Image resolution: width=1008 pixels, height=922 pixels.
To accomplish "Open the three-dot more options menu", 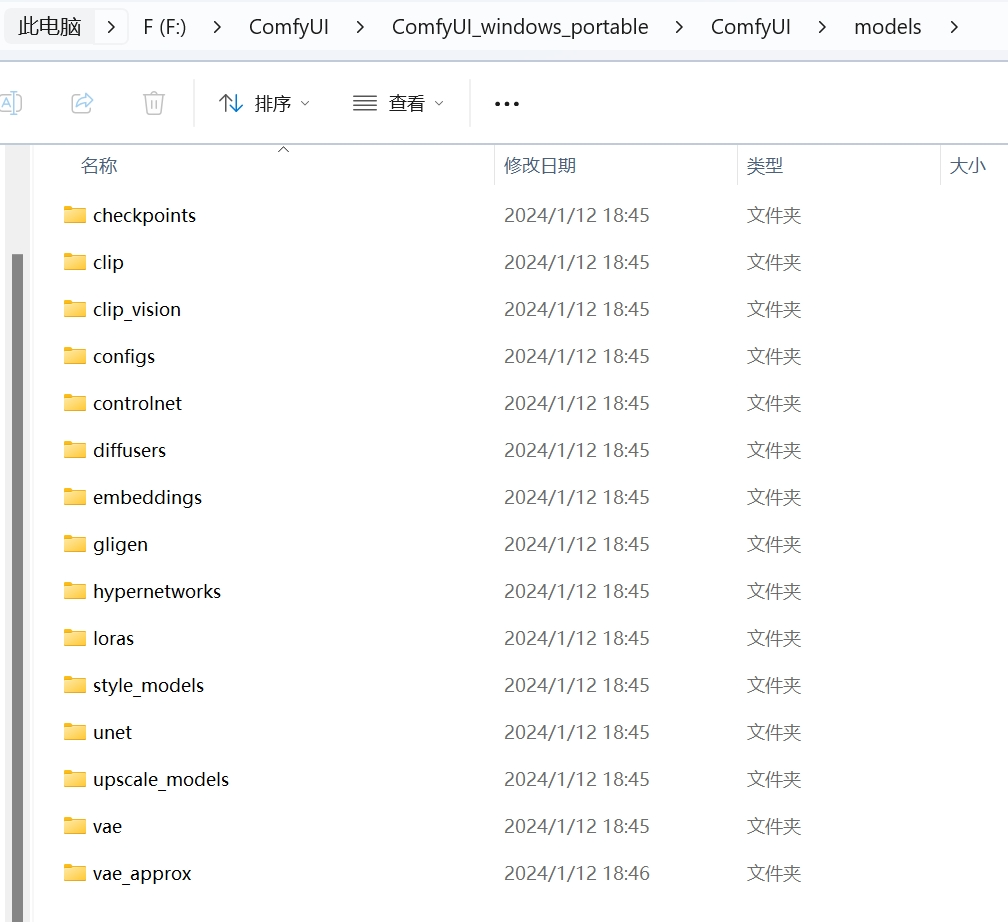I will tap(507, 104).
